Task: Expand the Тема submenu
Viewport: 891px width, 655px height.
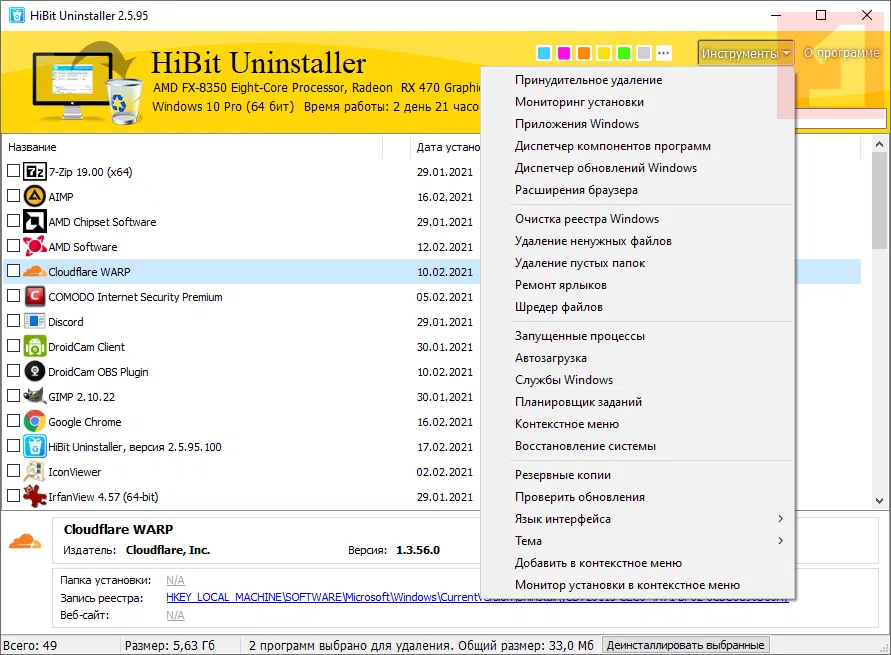Action: [x=637, y=541]
